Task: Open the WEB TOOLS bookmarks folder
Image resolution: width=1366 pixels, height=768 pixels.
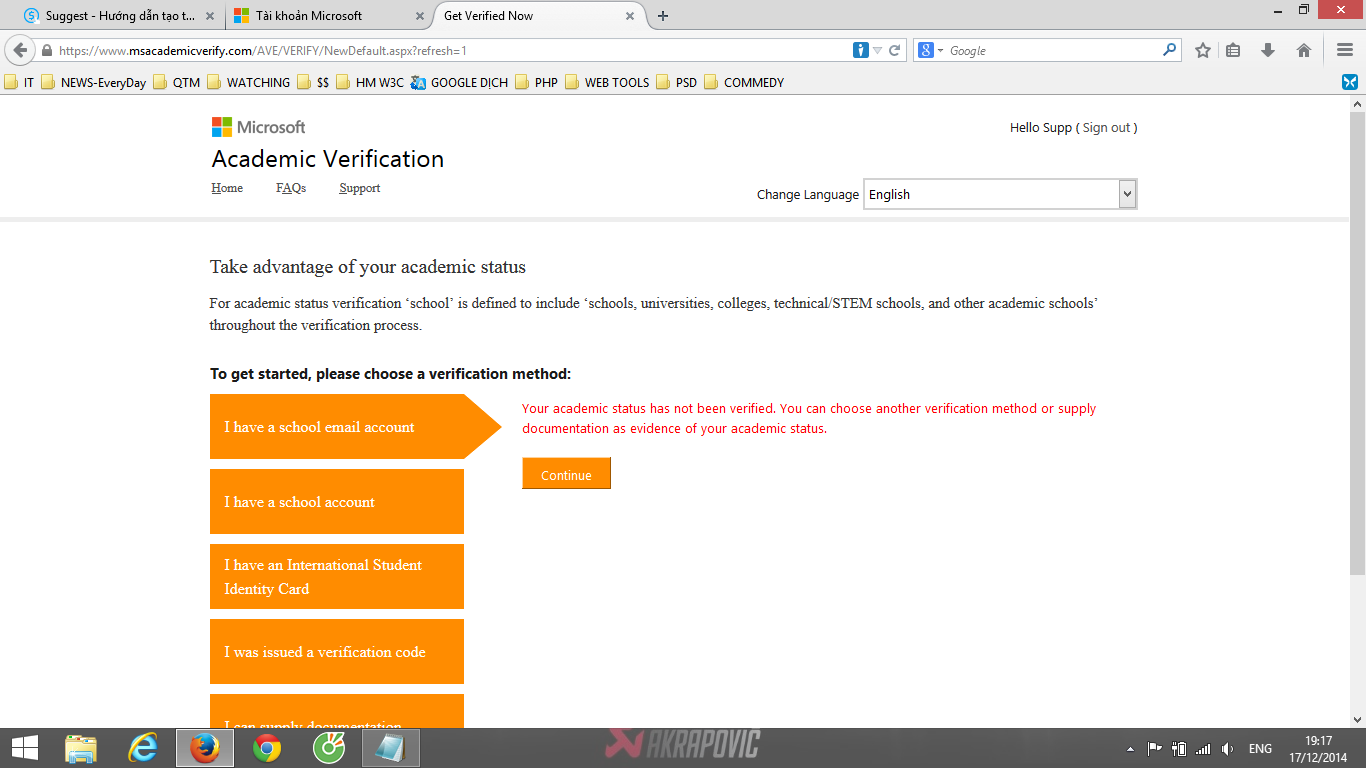Action: (x=608, y=83)
